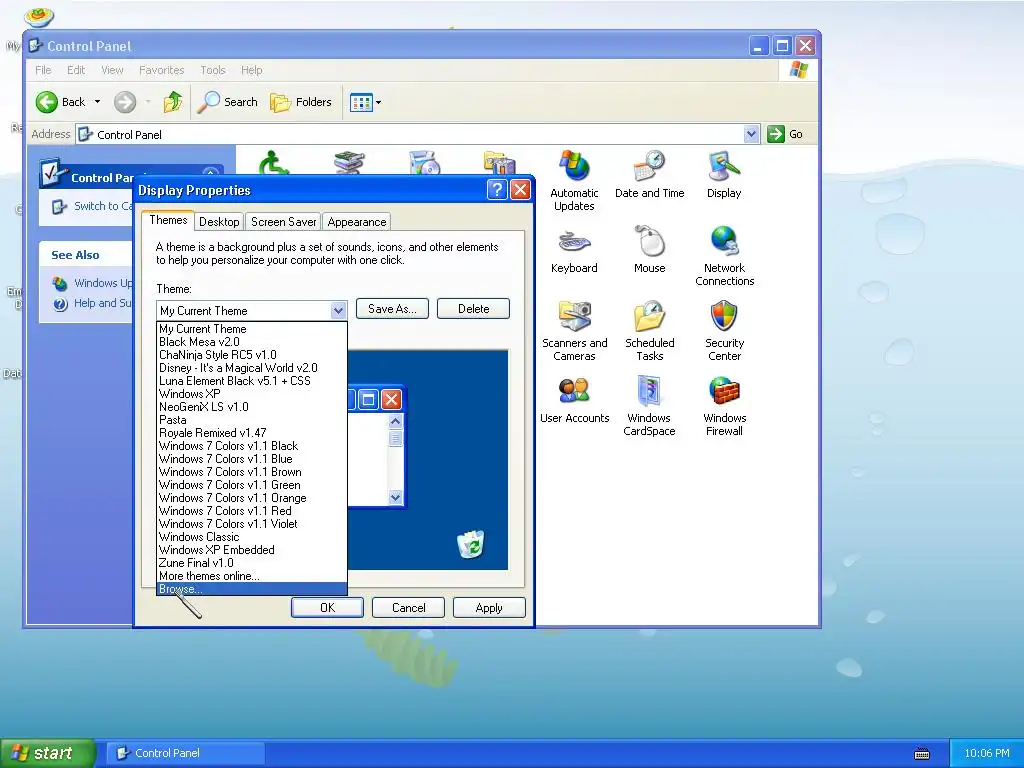Click the Accessibility Options icon behind dialog
Image resolution: width=1024 pixels, height=768 pixels.
(x=274, y=162)
